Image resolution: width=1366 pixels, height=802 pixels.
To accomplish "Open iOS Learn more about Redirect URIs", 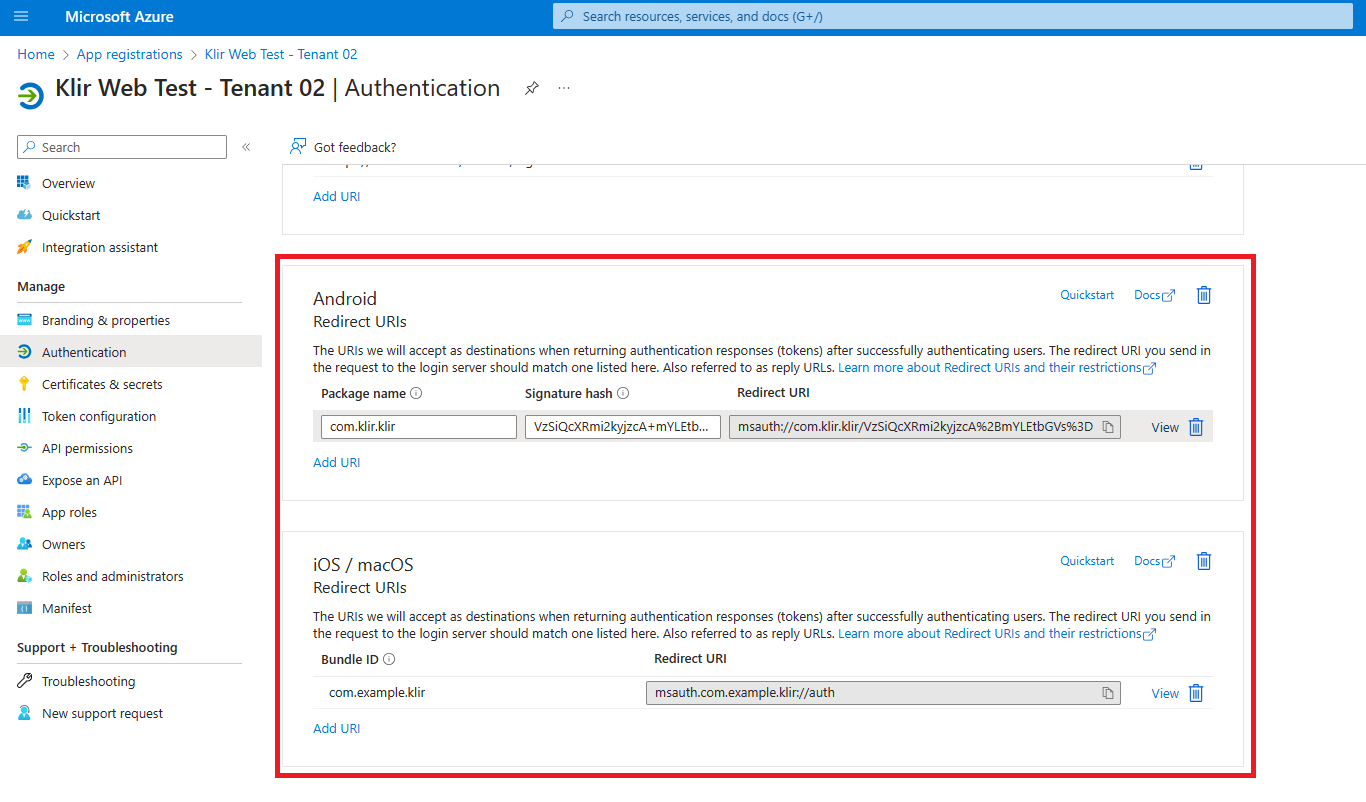I will [997, 633].
